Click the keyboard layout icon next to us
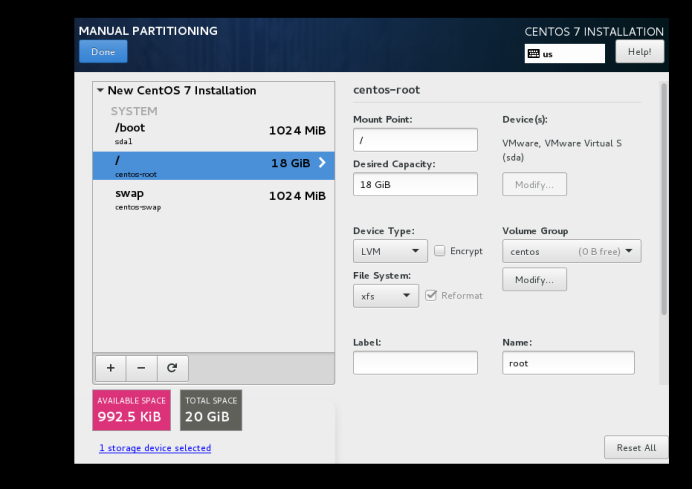Viewport: 693px width, 490px height. [x=533, y=54]
